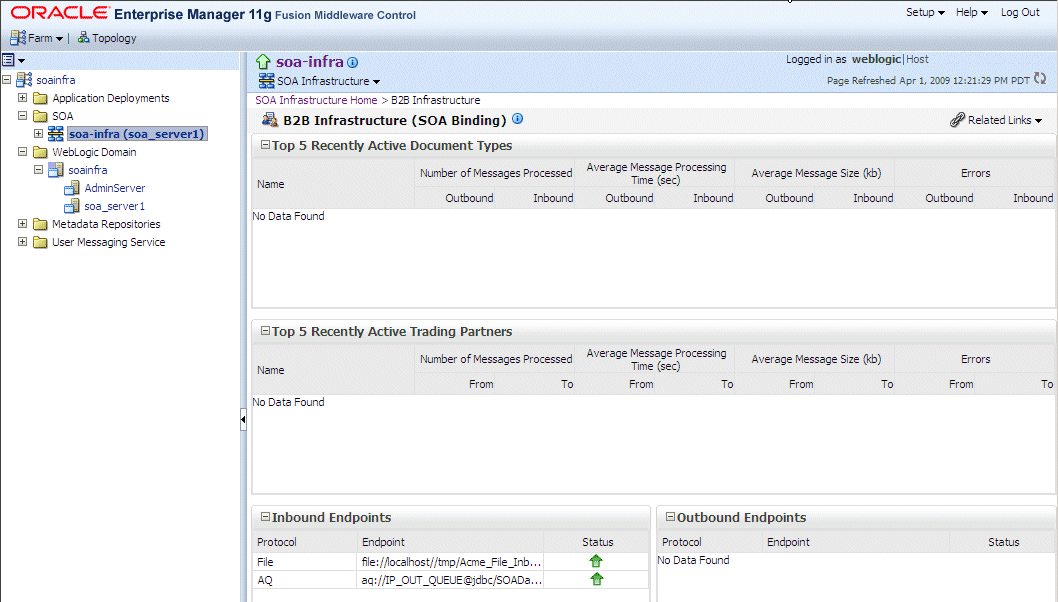Click the page refresh icon
The height and width of the screenshot is (602, 1058).
1040,79
